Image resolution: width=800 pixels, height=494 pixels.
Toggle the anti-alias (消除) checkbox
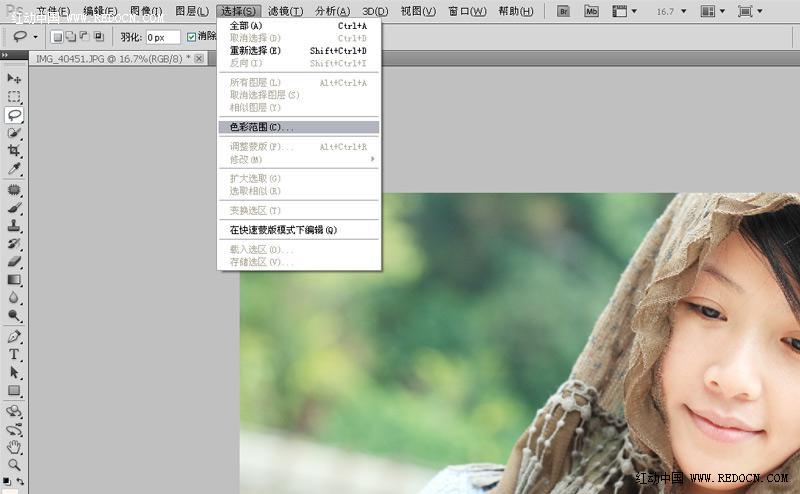(x=192, y=37)
